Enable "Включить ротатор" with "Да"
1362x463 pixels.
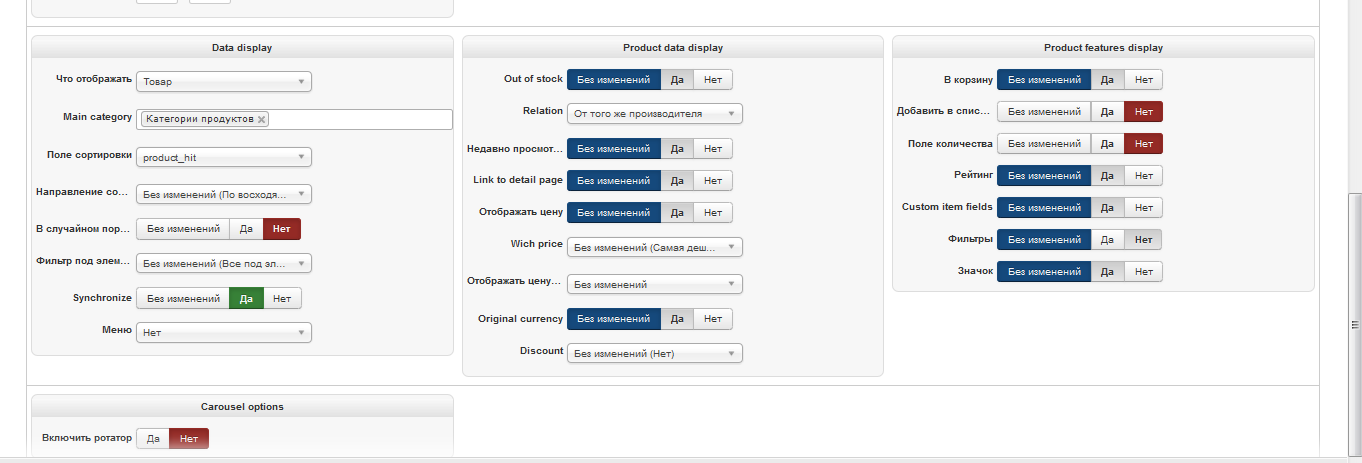153,438
